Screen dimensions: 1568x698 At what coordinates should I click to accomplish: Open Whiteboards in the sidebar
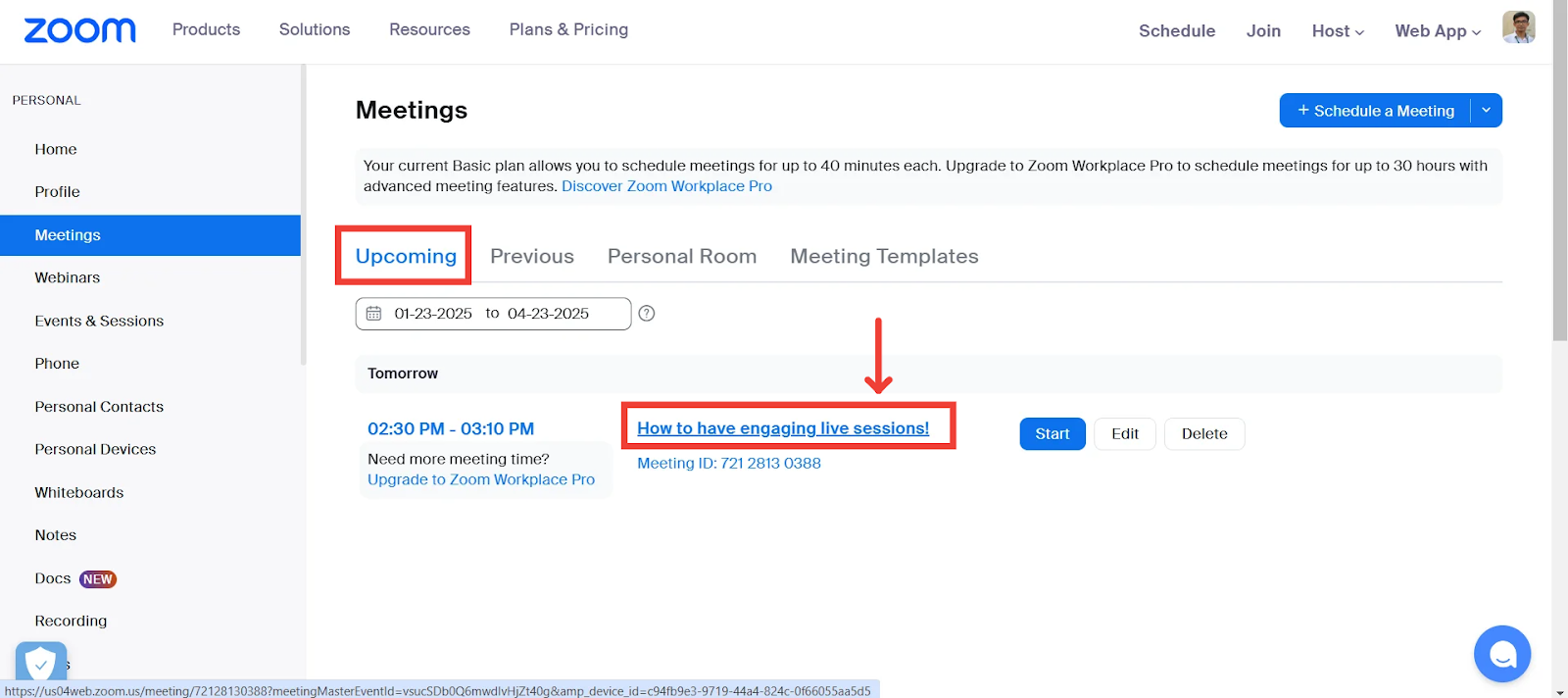[79, 492]
